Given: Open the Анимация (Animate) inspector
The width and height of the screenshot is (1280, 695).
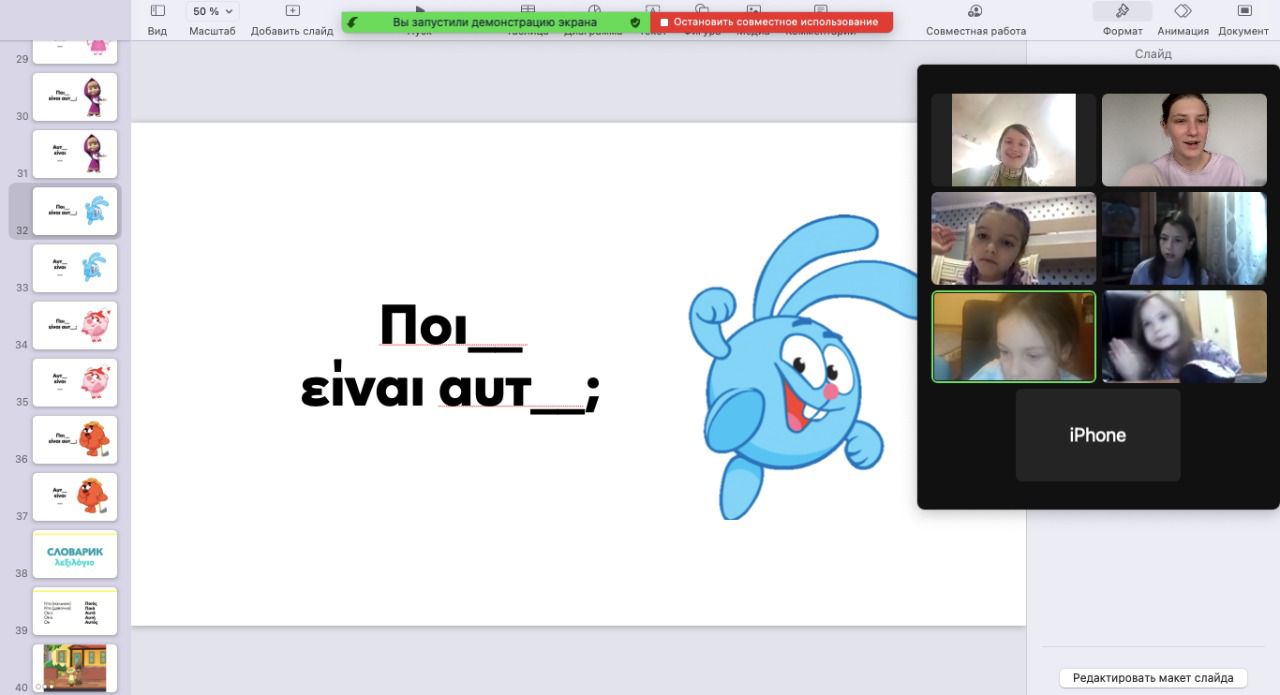Looking at the screenshot, I should point(1183,19).
